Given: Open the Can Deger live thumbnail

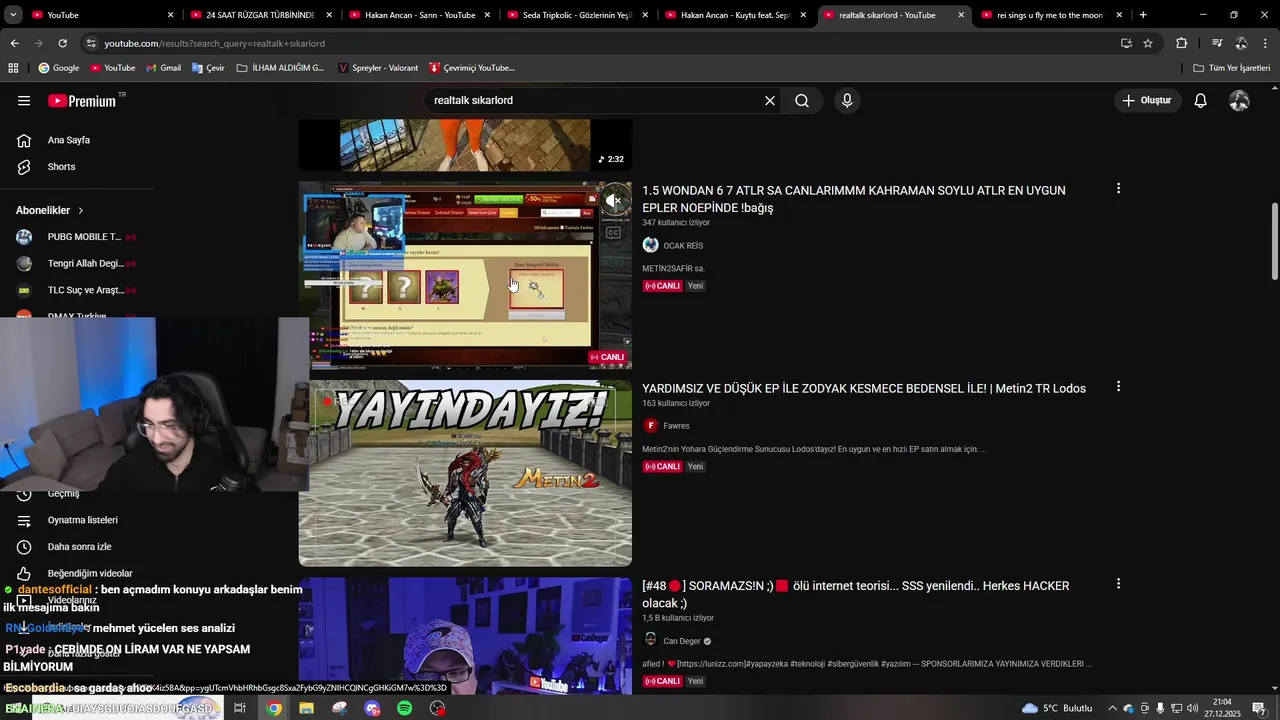Looking at the screenshot, I should click(x=465, y=636).
